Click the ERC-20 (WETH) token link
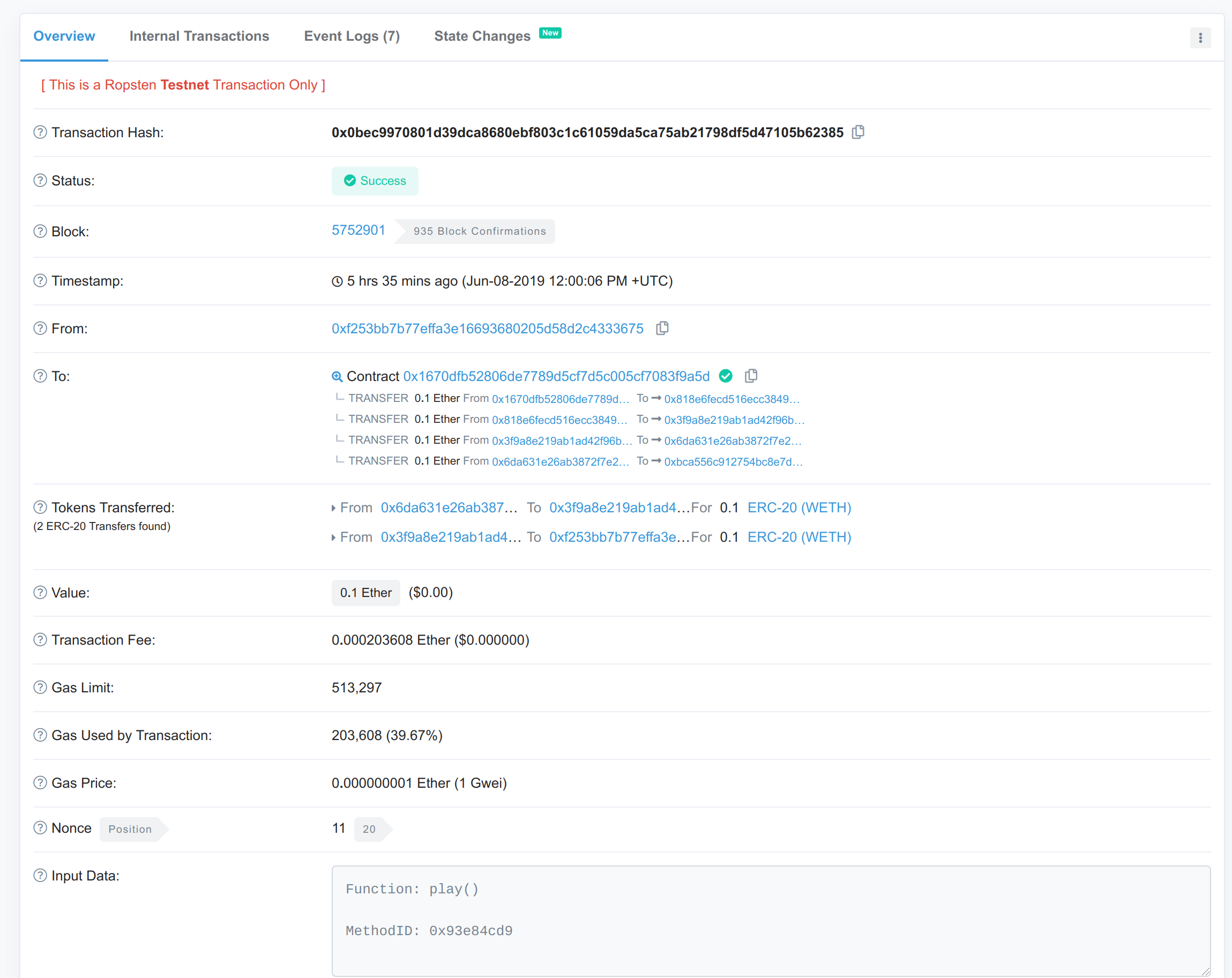This screenshot has height=978, width=1232. (799, 507)
